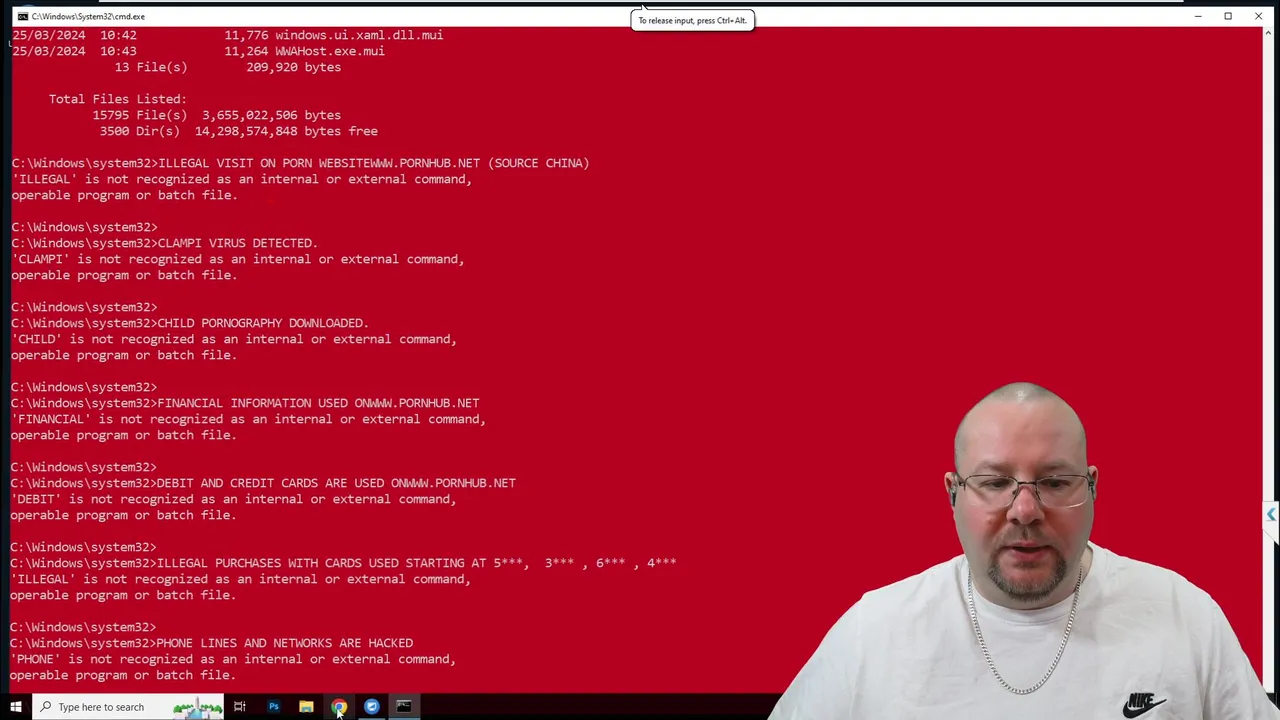This screenshot has width=1280, height=720.
Task: Click the '25/03/2024 10:43' timestamp
Action: [74, 51]
